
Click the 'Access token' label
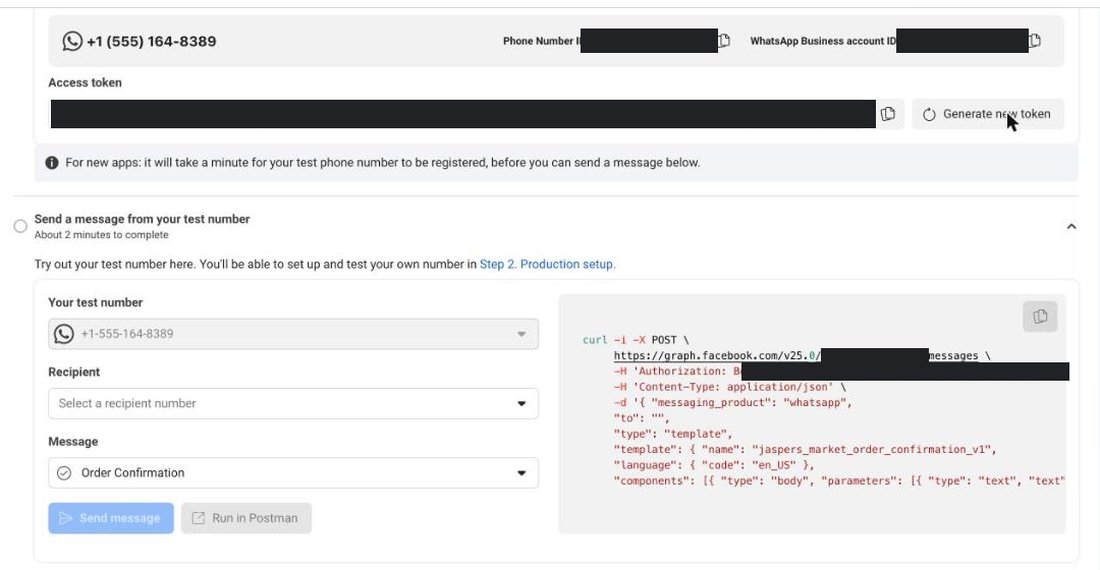coord(85,82)
